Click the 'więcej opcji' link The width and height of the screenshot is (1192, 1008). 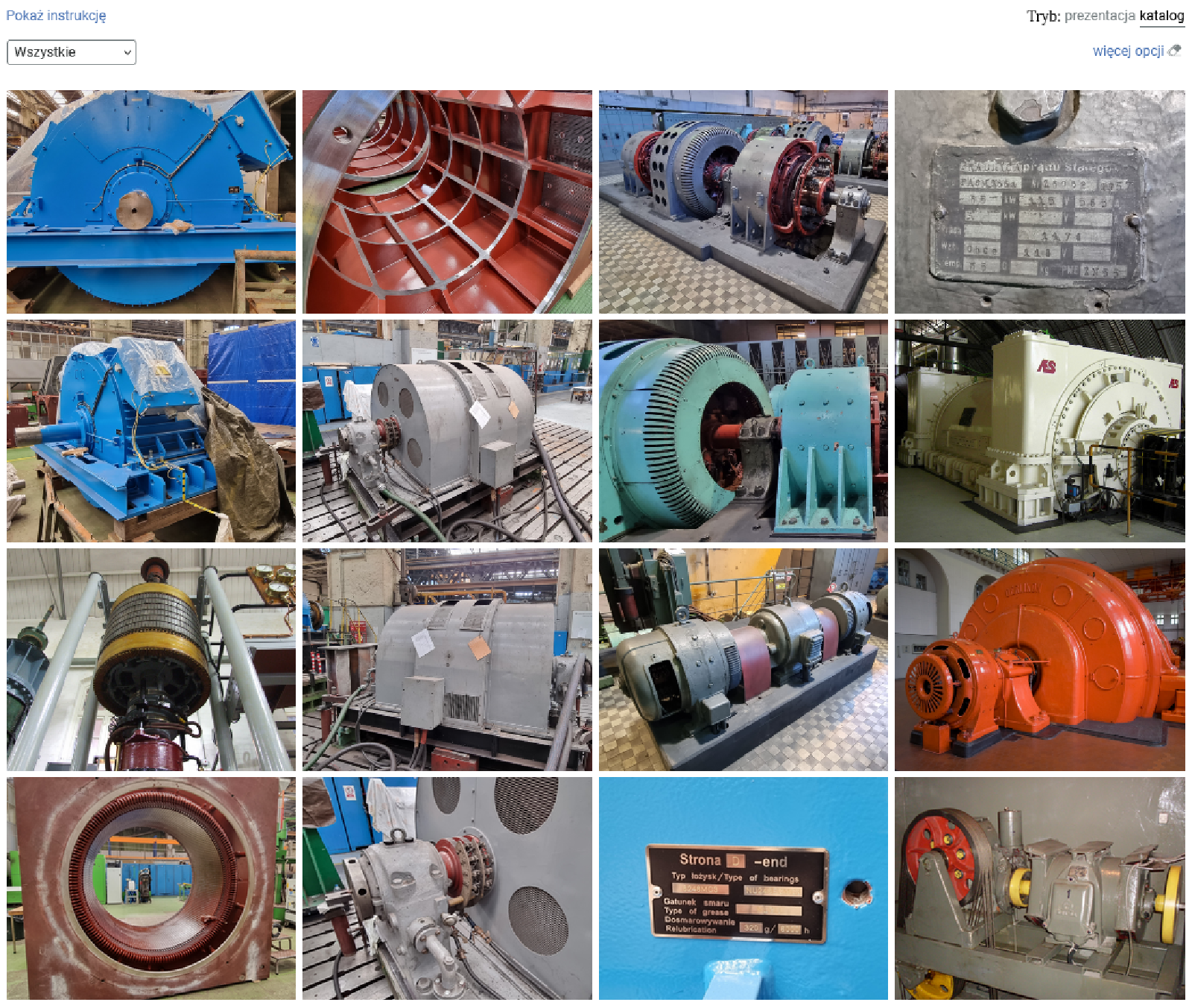(x=1128, y=51)
